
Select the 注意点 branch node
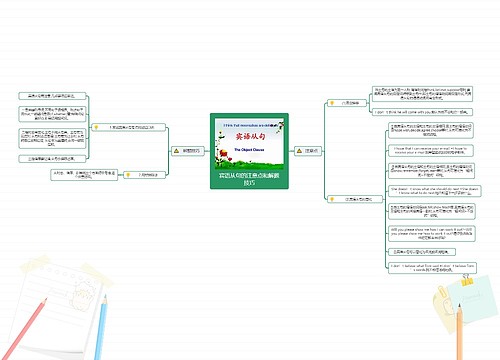tap(308, 151)
